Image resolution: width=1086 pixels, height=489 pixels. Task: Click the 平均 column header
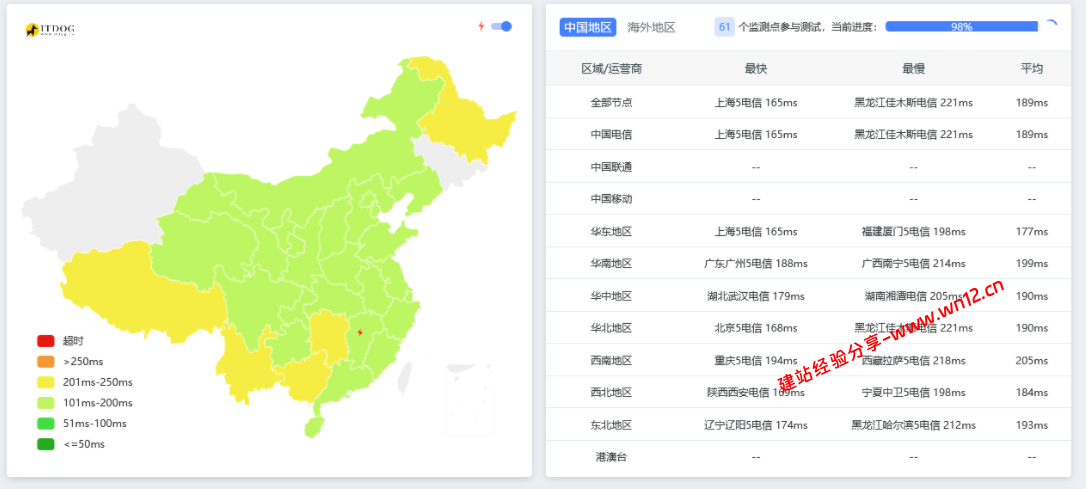(1031, 69)
